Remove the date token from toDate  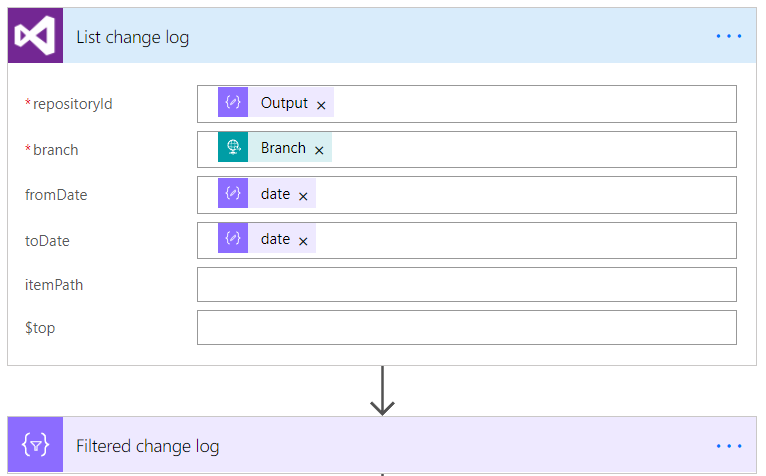click(x=303, y=241)
